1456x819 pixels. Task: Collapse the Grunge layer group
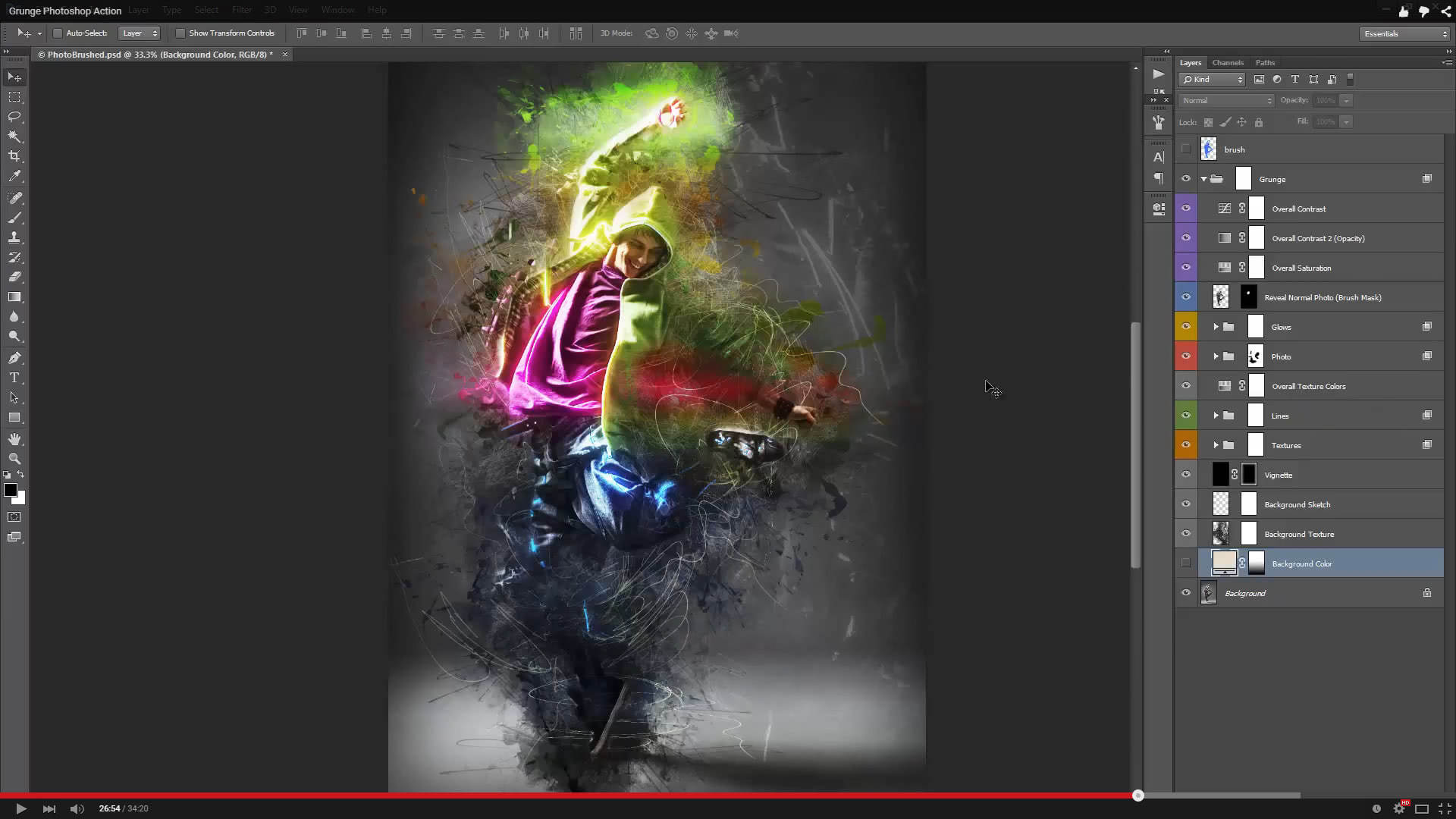(1203, 179)
